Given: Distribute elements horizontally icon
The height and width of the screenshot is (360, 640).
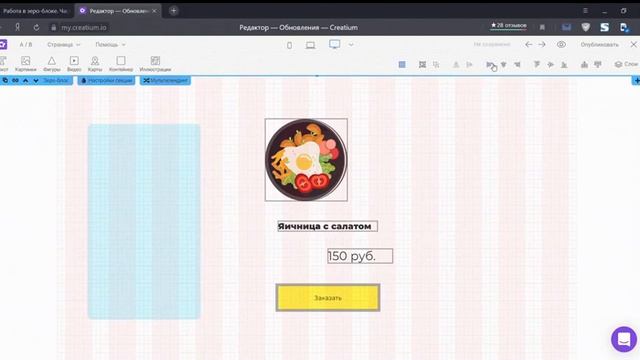Looking at the screenshot, I should coord(584,64).
